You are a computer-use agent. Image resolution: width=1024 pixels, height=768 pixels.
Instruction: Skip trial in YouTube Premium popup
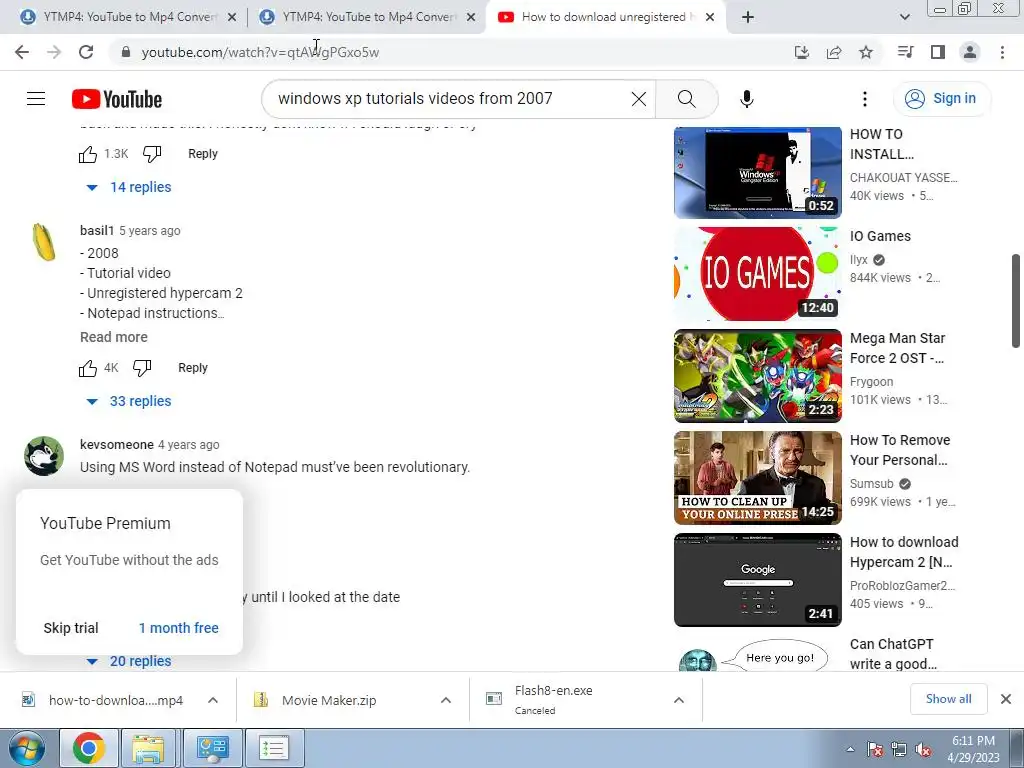point(71,628)
